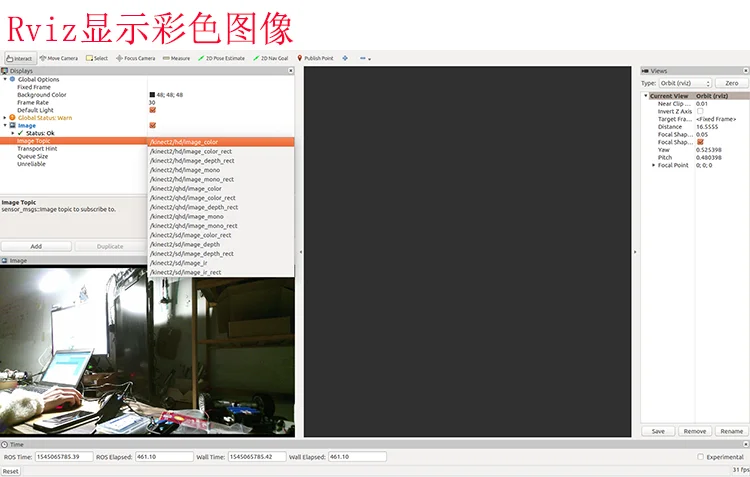Select /kinect2/sd/image_color_rect topic

pos(221,235)
